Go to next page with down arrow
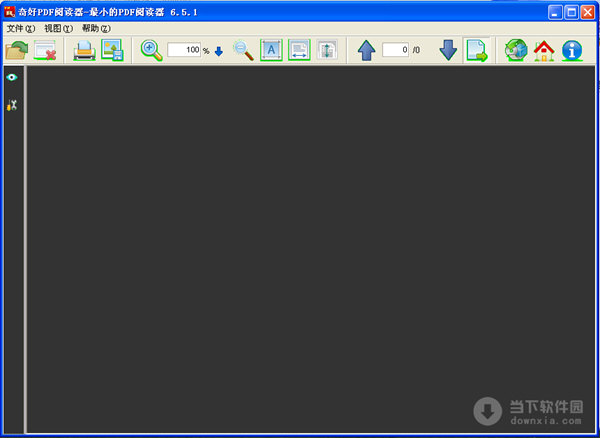 coord(448,50)
